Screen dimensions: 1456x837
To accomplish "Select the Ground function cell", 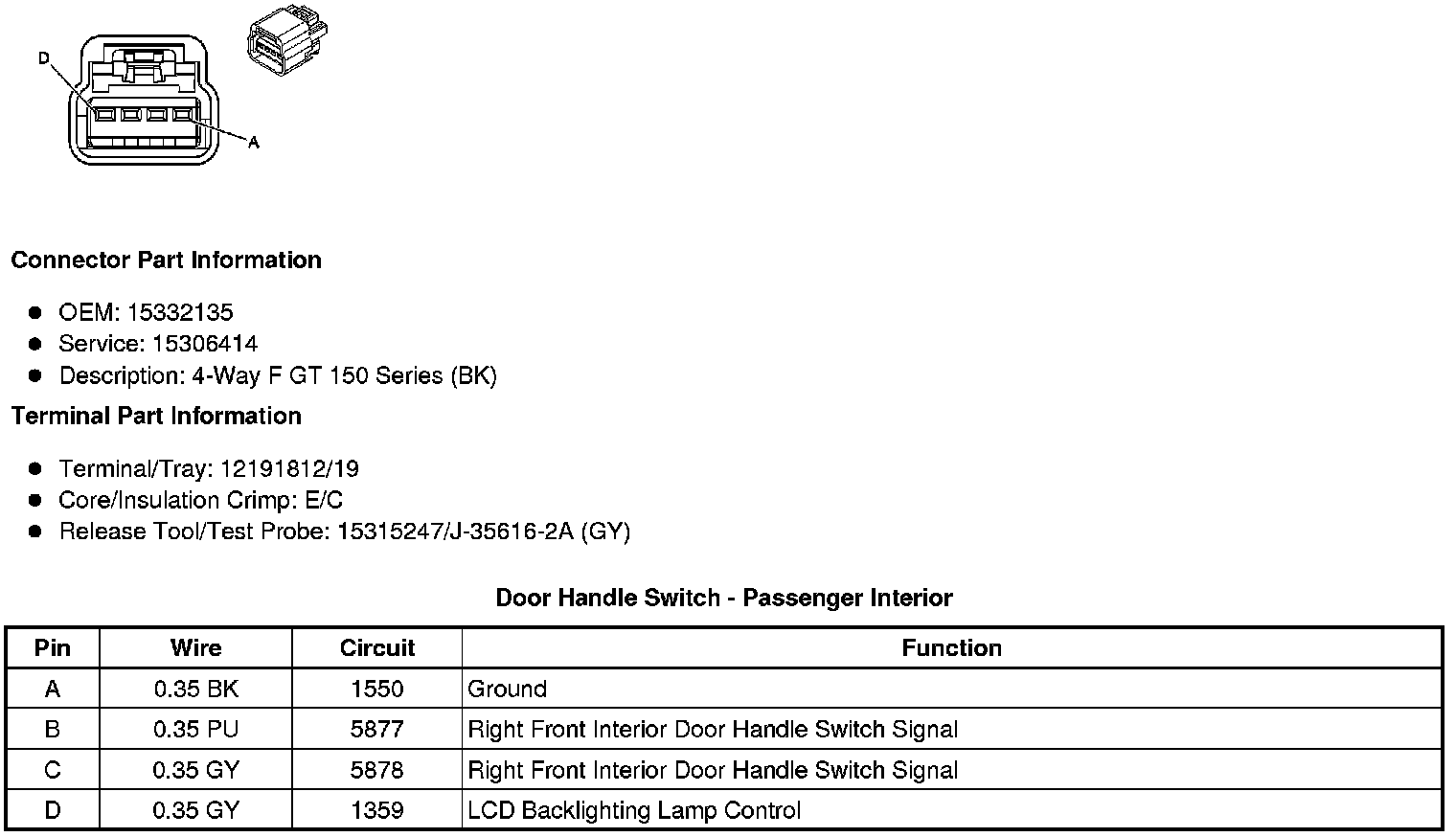I will point(507,689).
